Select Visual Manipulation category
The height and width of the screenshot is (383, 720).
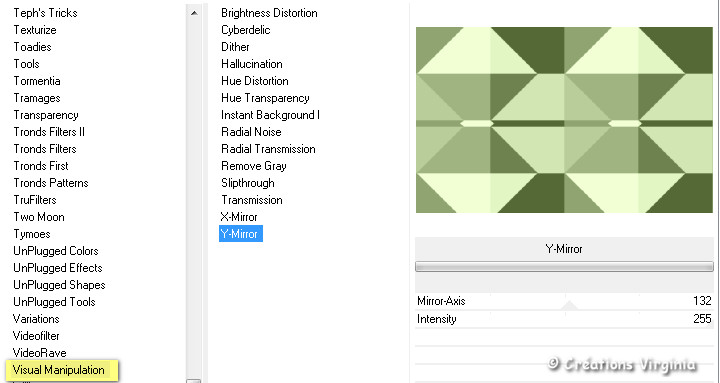pos(62,370)
